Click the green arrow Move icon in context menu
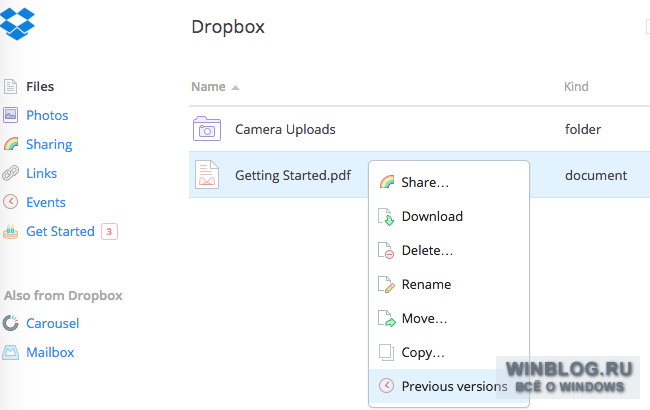The height and width of the screenshot is (410, 650). click(x=387, y=319)
